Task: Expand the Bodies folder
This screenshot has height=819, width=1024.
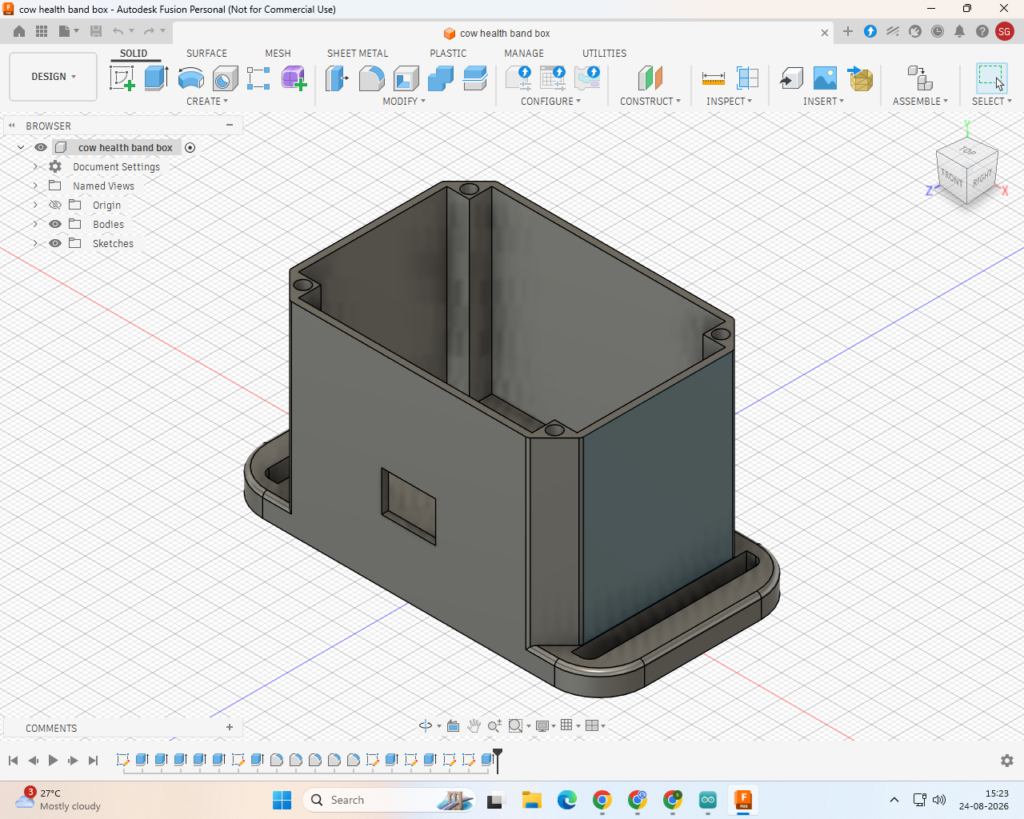Action: (x=35, y=224)
